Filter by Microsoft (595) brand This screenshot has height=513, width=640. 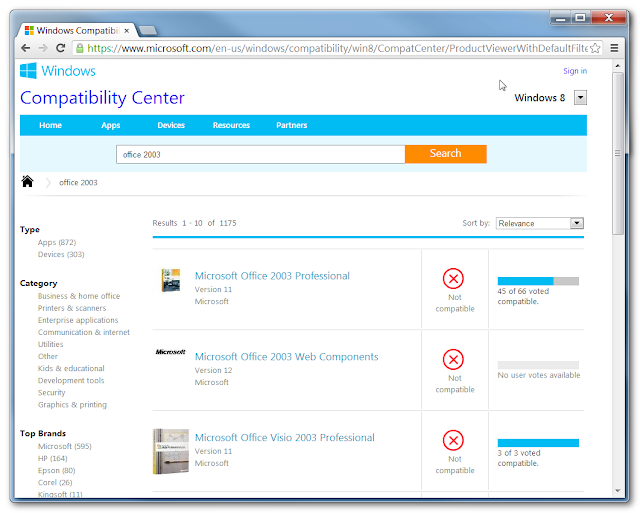[64, 446]
